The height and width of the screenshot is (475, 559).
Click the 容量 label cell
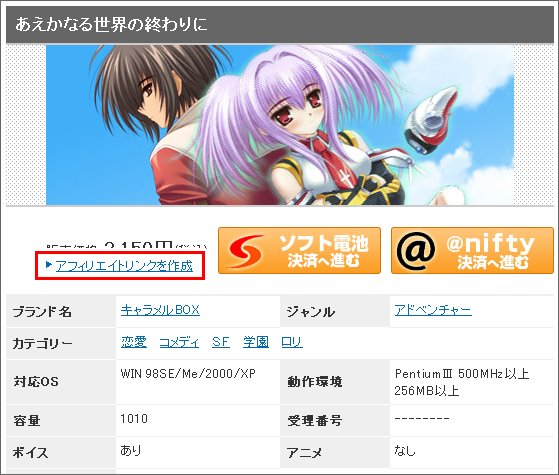61,420
